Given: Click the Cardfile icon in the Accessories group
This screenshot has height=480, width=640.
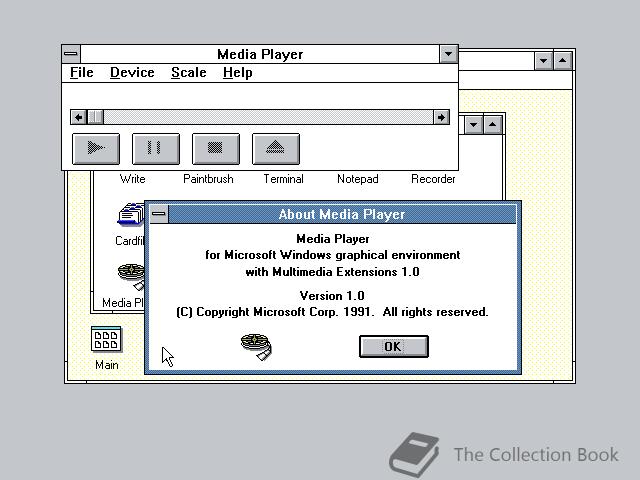Looking at the screenshot, I should (x=130, y=215).
